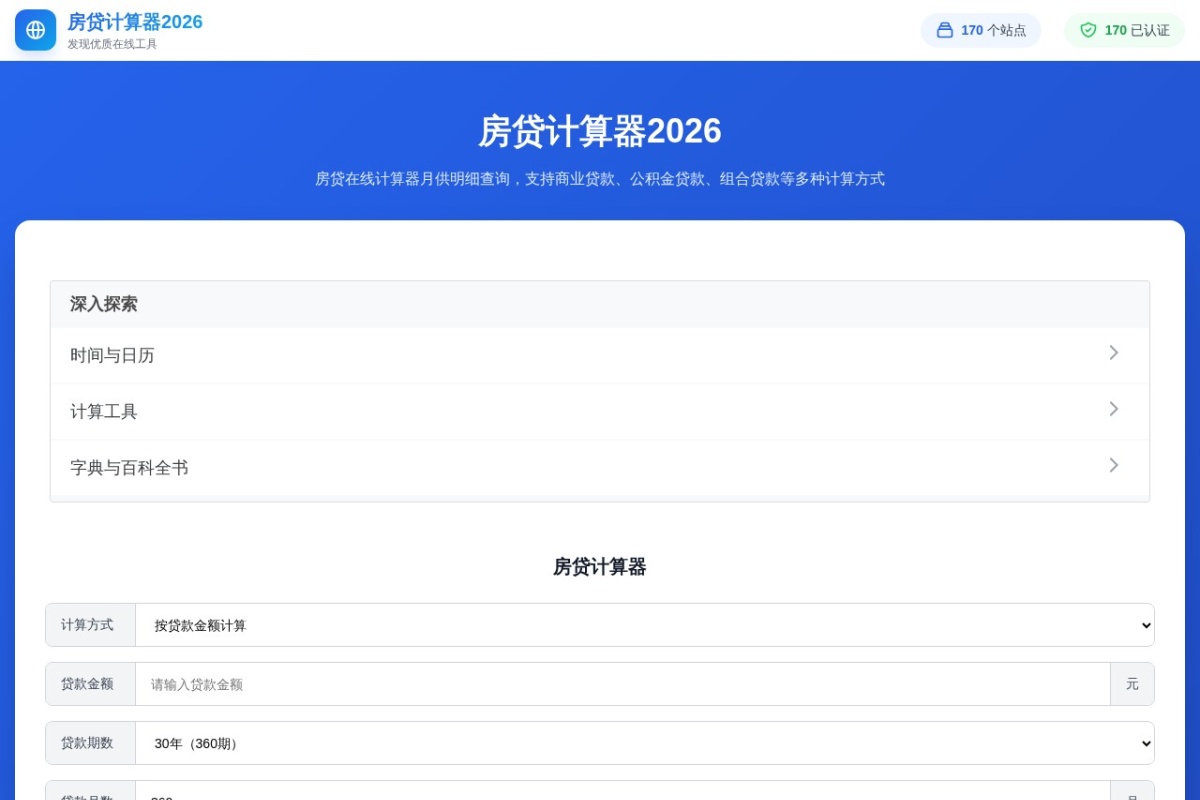Click the 发现优质在线工具 tagline
Image resolution: width=1200 pixels, height=800 pixels.
(112, 44)
